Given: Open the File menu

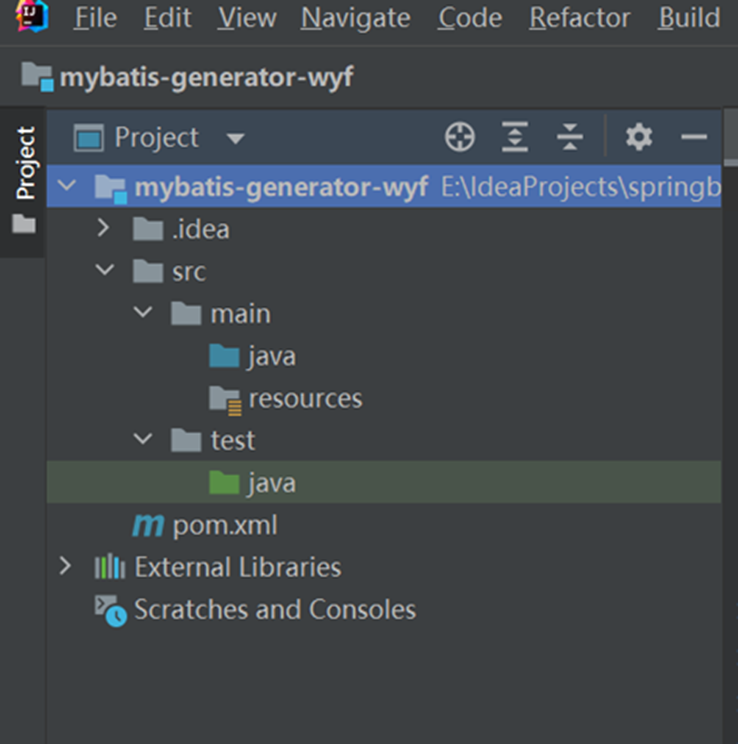Looking at the screenshot, I should (x=95, y=18).
